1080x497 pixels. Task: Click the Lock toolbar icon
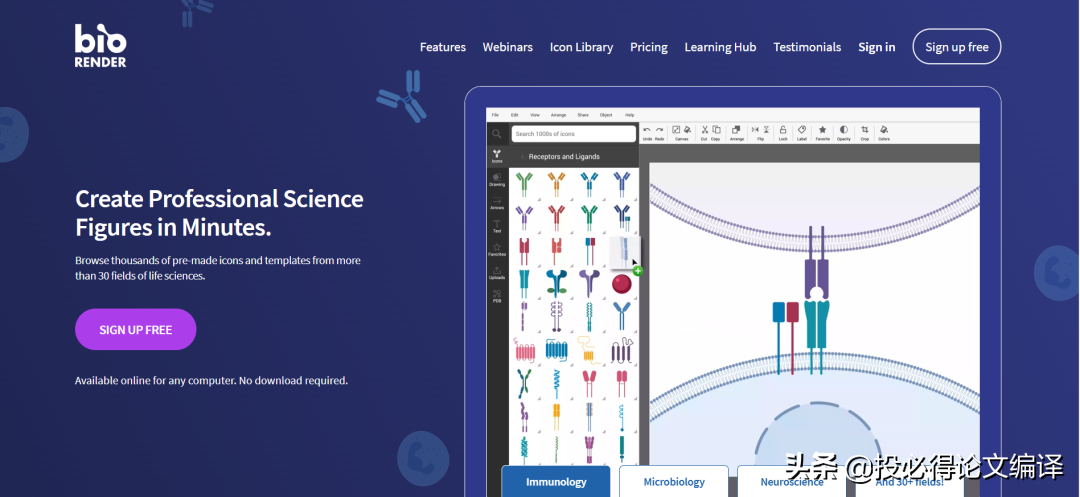point(783,129)
